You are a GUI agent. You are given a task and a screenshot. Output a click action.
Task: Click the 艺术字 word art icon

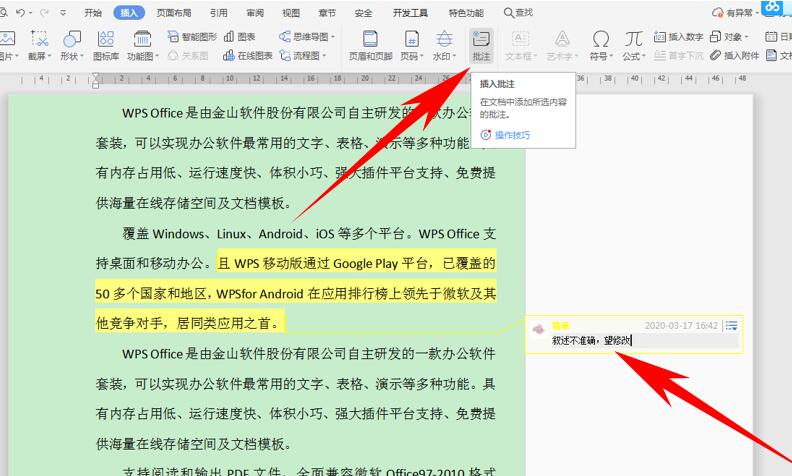[562, 39]
